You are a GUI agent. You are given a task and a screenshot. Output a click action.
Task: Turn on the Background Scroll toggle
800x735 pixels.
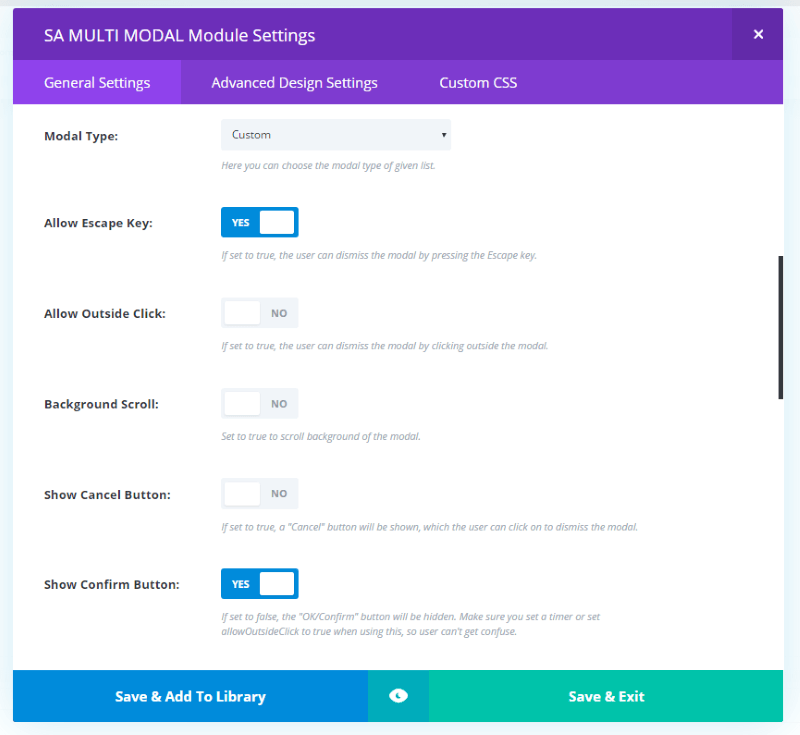click(260, 403)
